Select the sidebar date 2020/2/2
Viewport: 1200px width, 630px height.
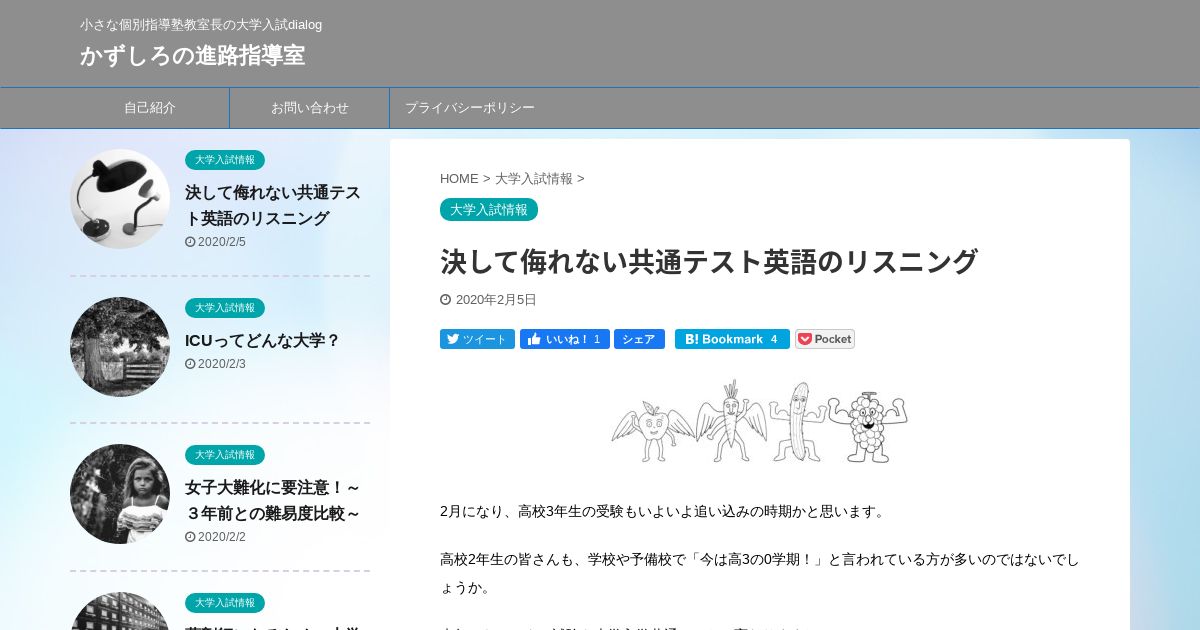(x=216, y=537)
